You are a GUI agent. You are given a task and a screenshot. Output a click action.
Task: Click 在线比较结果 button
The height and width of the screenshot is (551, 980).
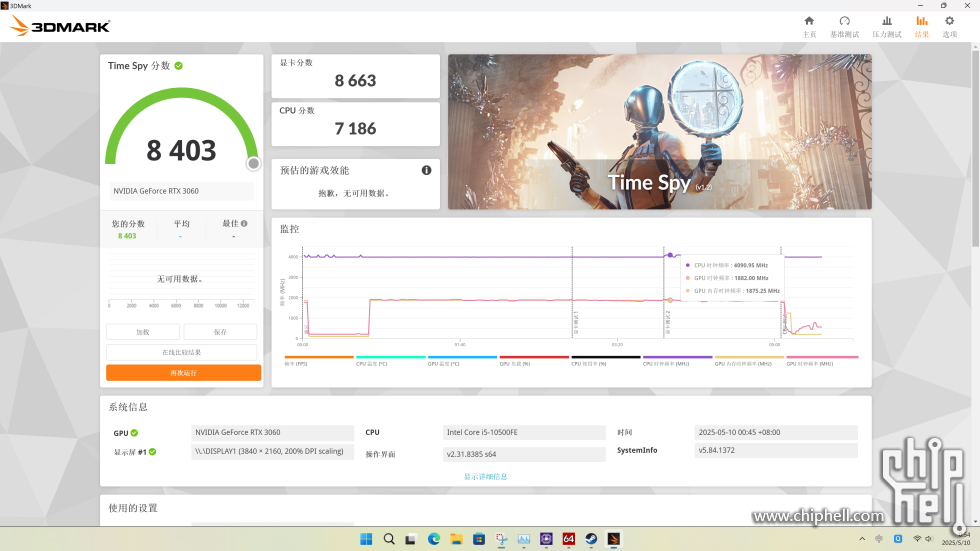tap(181, 352)
